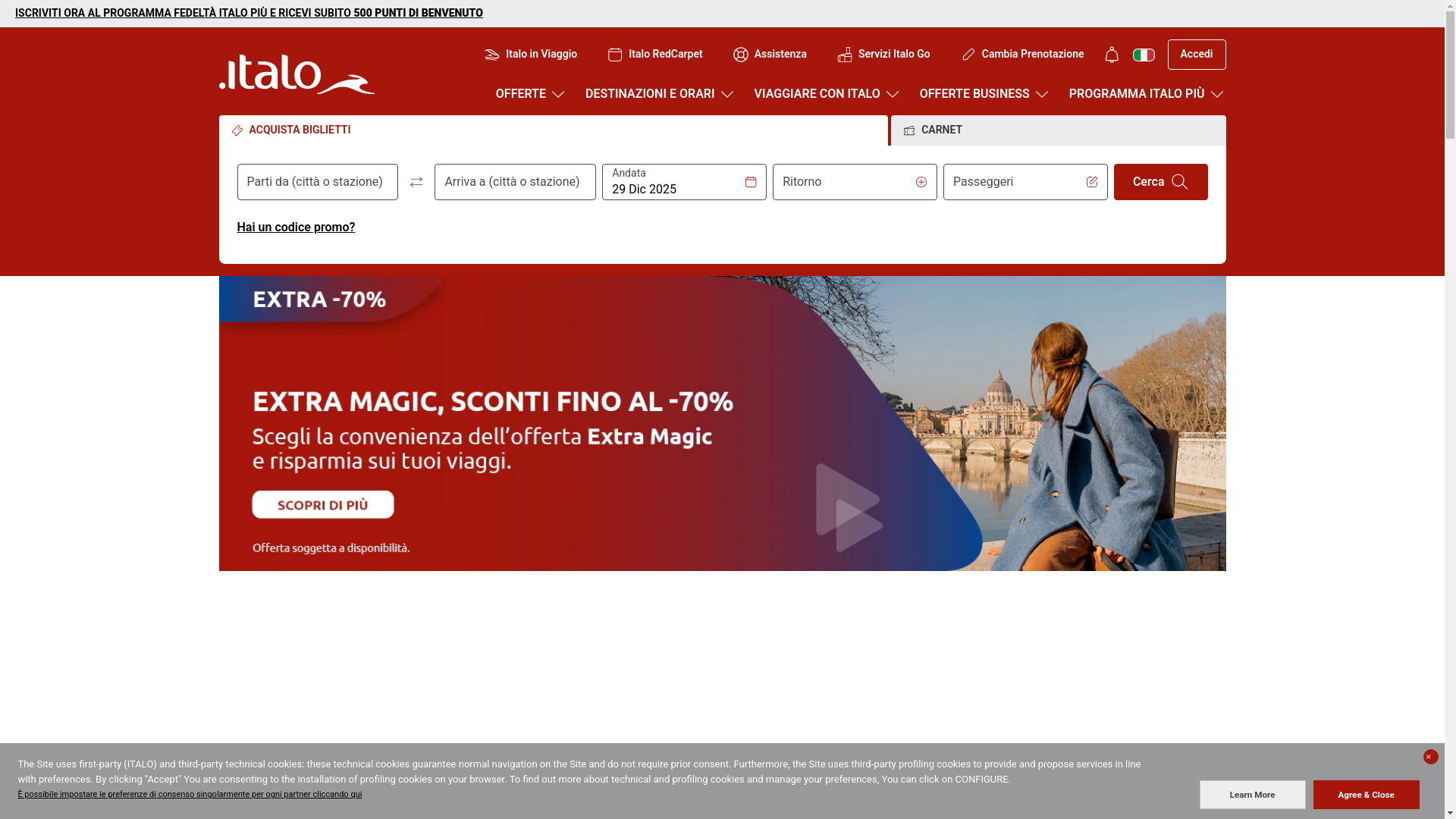Add return date with plus icon
Viewport: 1456px width, 819px height.
921,182
